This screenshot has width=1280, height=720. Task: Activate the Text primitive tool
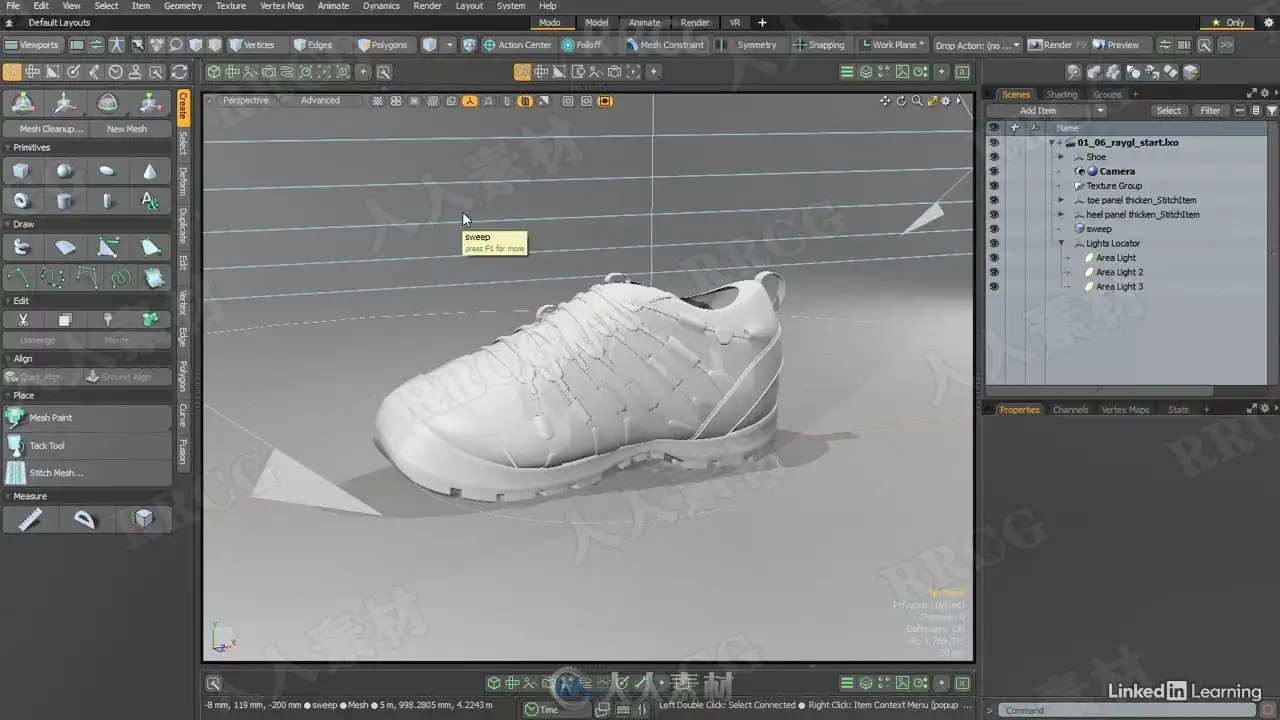click(x=150, y=201)
